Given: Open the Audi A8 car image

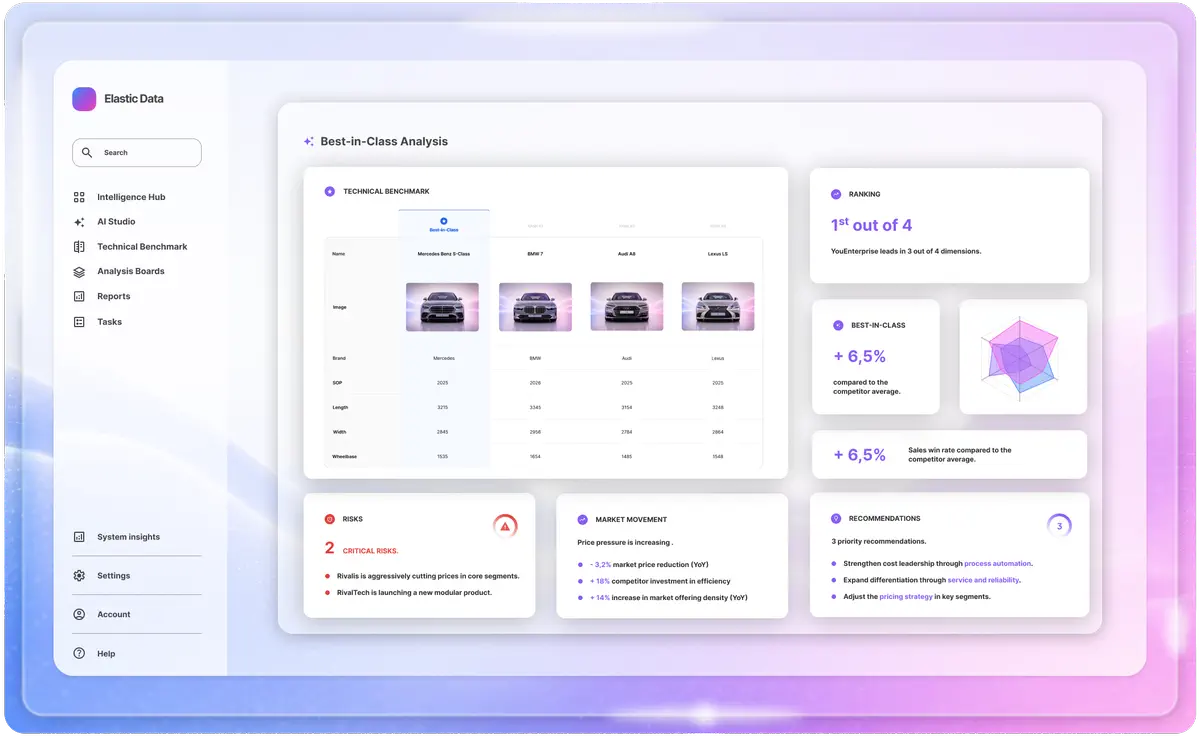Looking at the screenshot, I should click(x=627, y=307).
